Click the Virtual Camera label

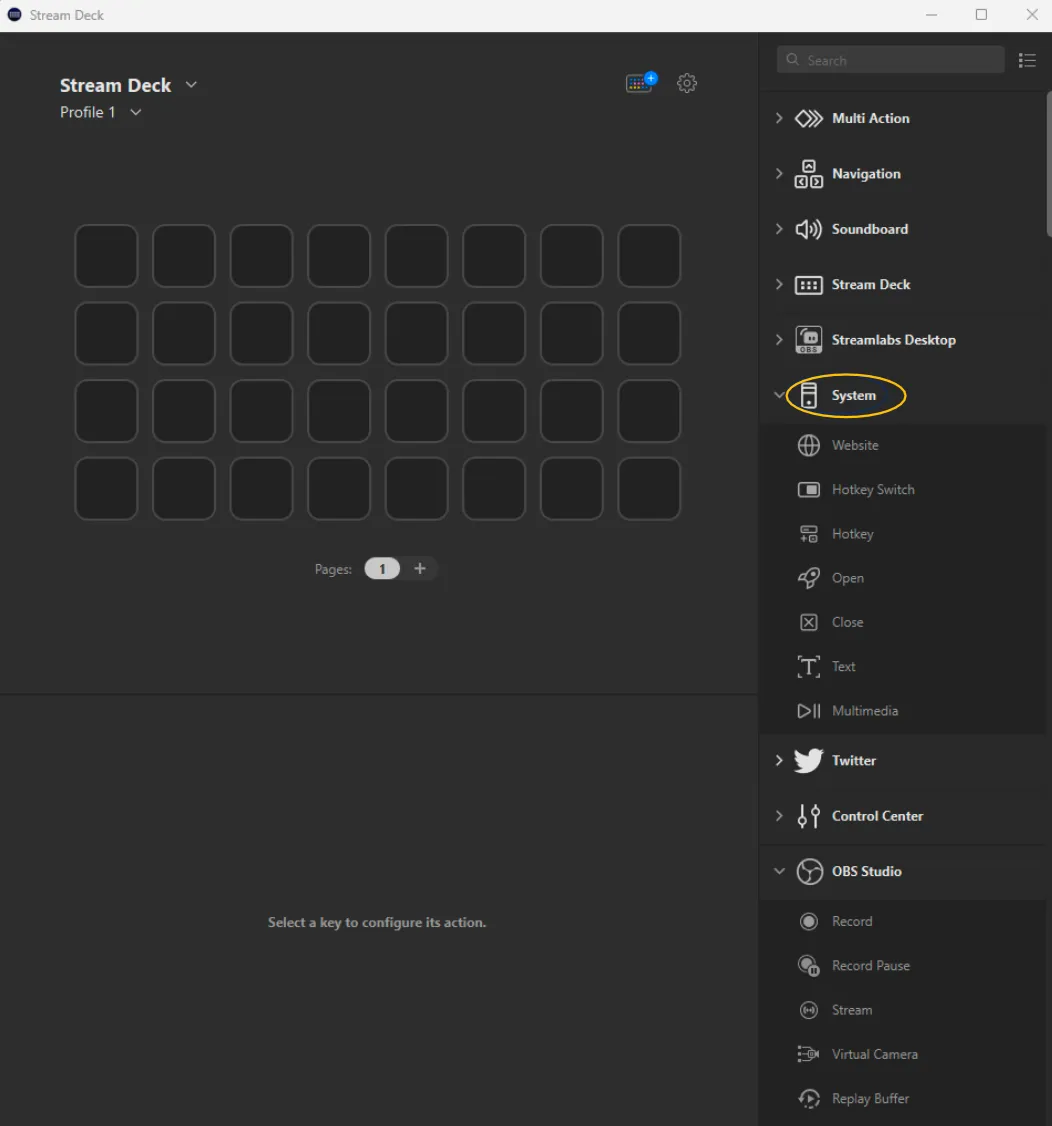coord(875,1054)
